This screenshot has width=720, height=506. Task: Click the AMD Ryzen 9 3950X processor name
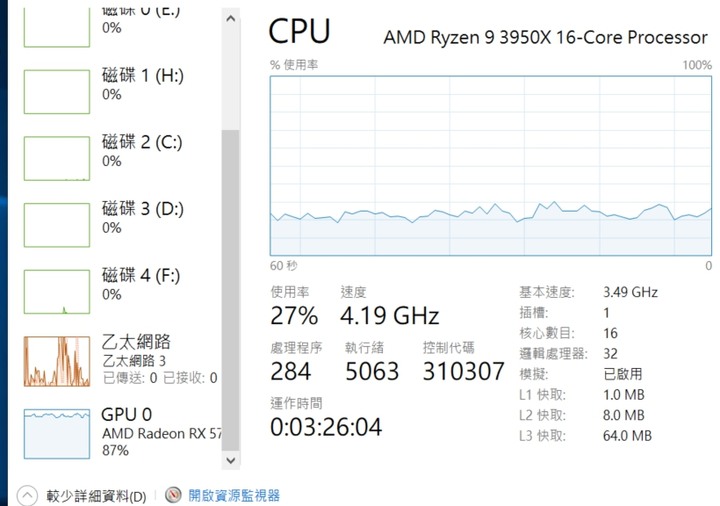coord(545,37)
